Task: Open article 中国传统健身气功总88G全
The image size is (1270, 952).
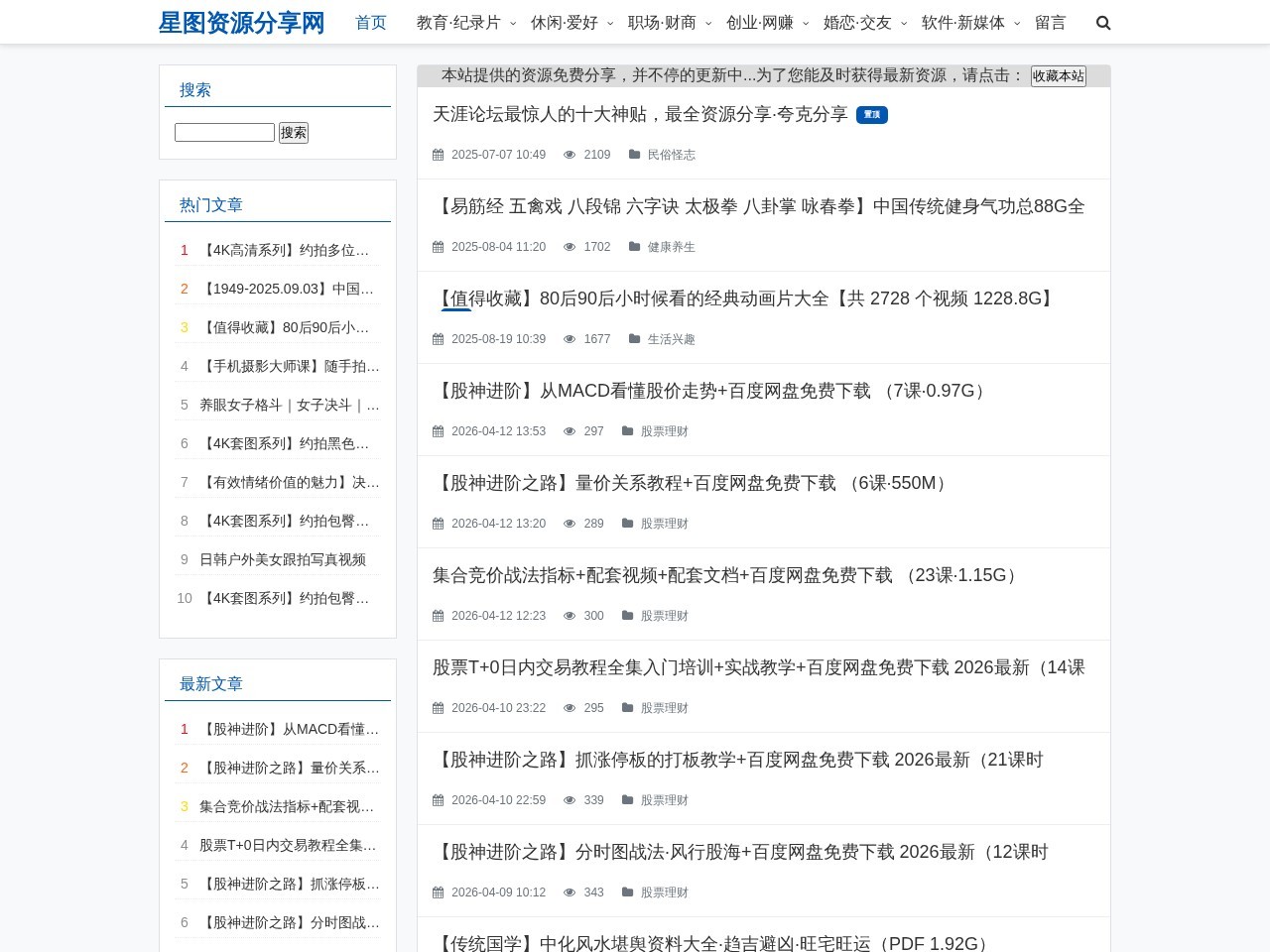Action: pyautogui.click(x=759, y=206)
